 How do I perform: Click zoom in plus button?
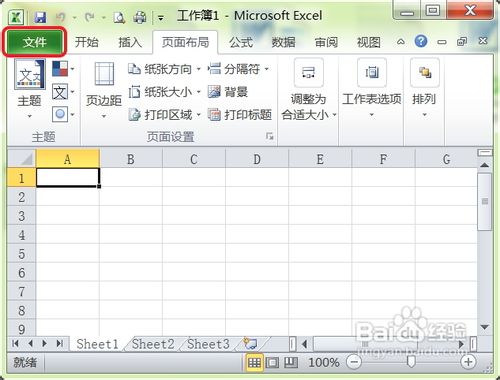click(468, 362)
